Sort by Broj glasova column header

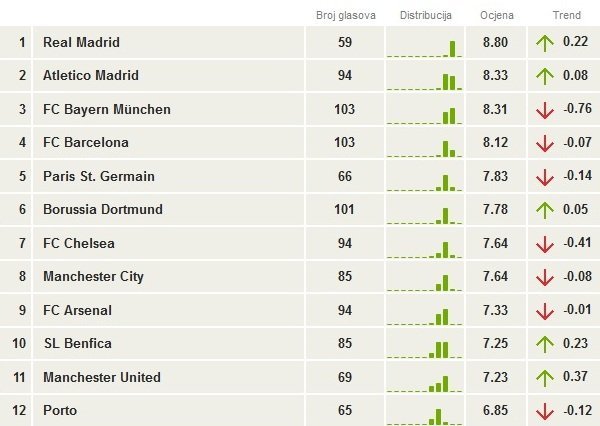[346, 15]
